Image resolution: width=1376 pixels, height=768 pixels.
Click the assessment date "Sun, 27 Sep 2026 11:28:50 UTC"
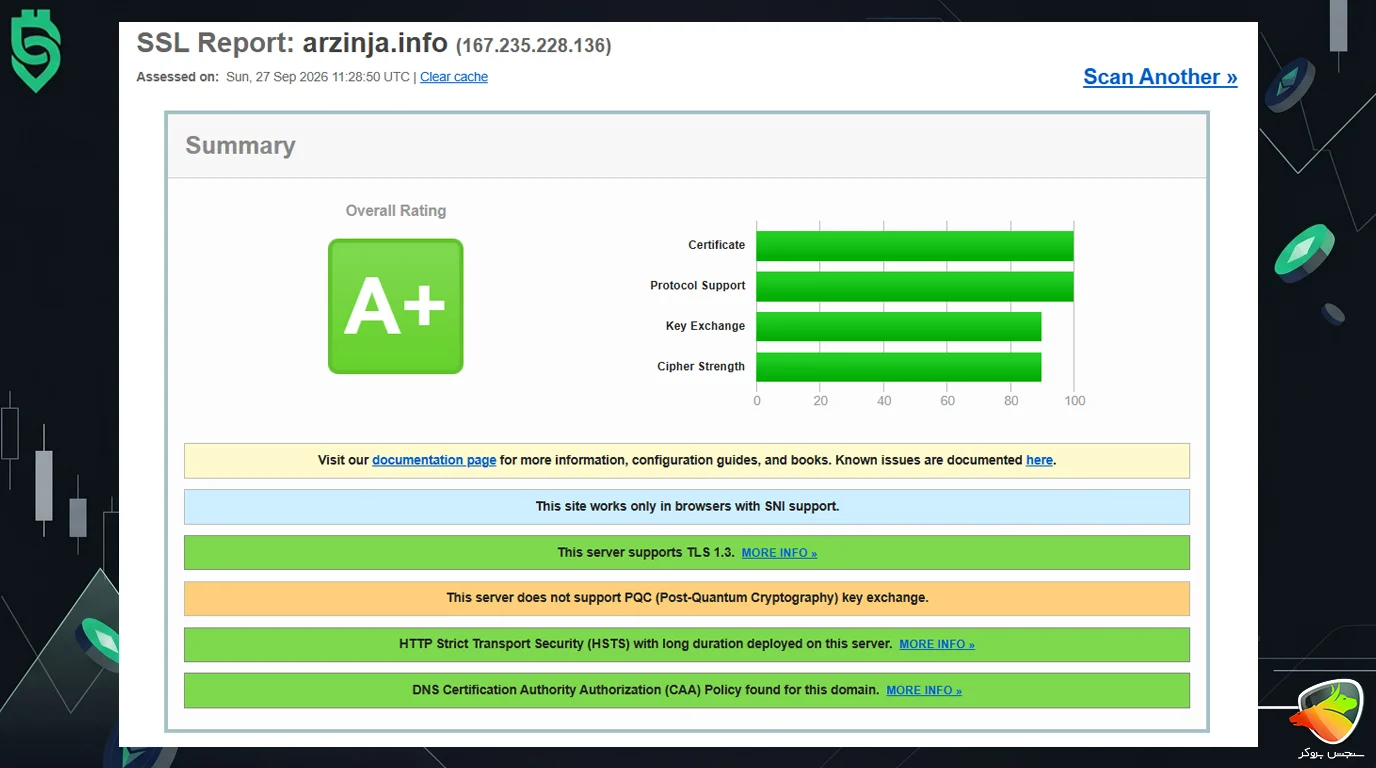pyautogui.click(x=317, y=77)
